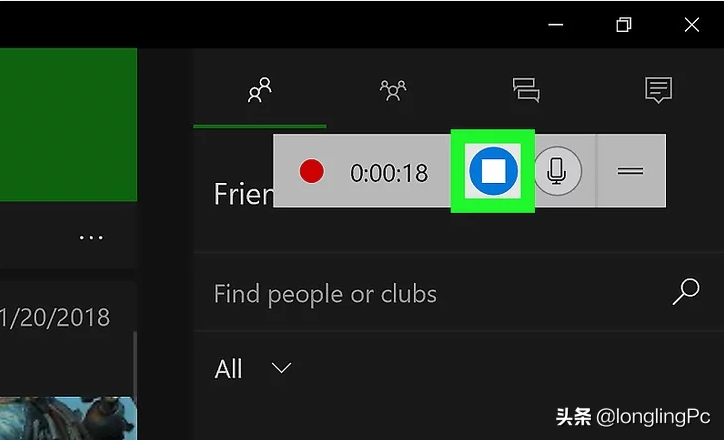
Task: Click the red recording indicator dot
Action: point(312,171)
